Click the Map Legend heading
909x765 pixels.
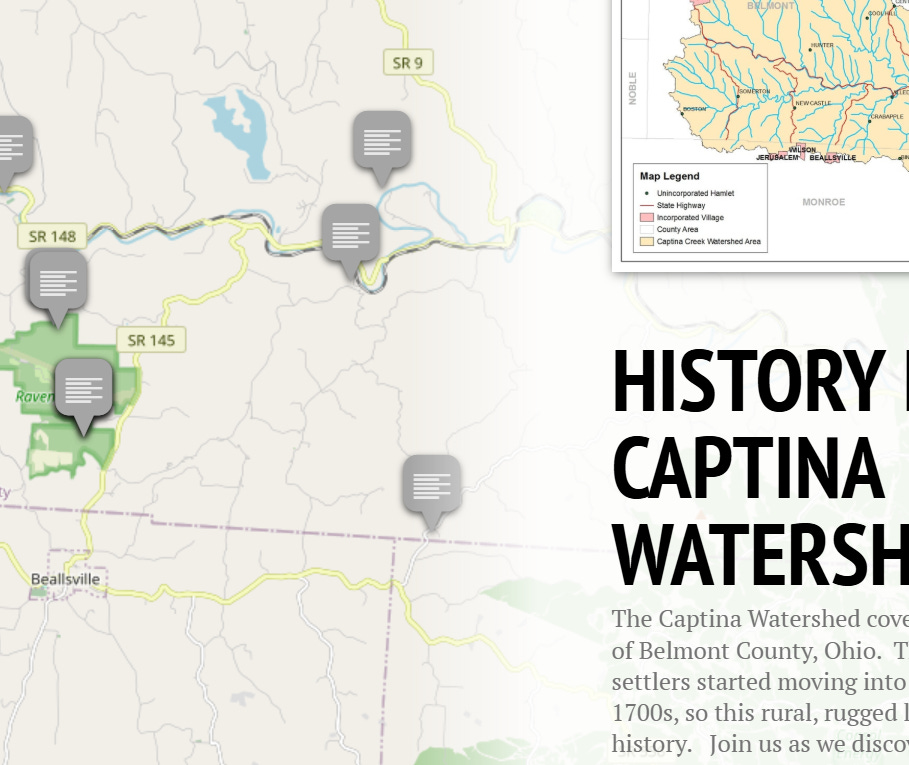click(x=670, y=176)
